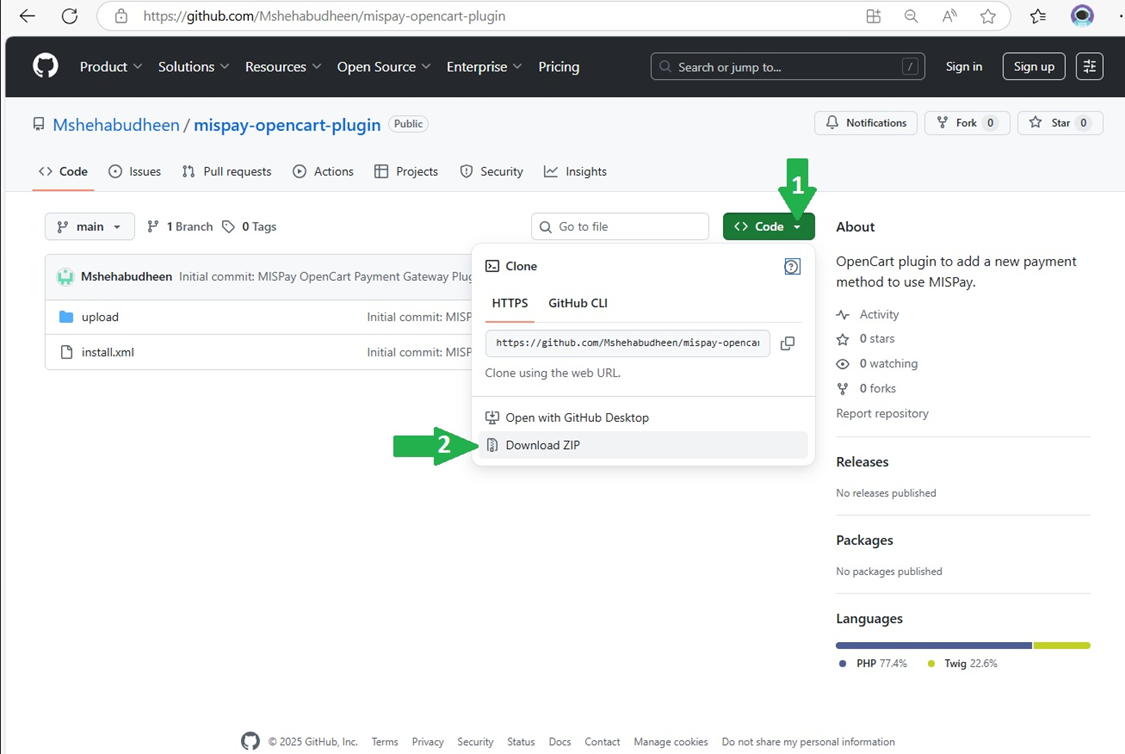This screenshot has width=1125, height=754.
Task: Click the Twig 22.6% language link
Action: click(962, 664)
